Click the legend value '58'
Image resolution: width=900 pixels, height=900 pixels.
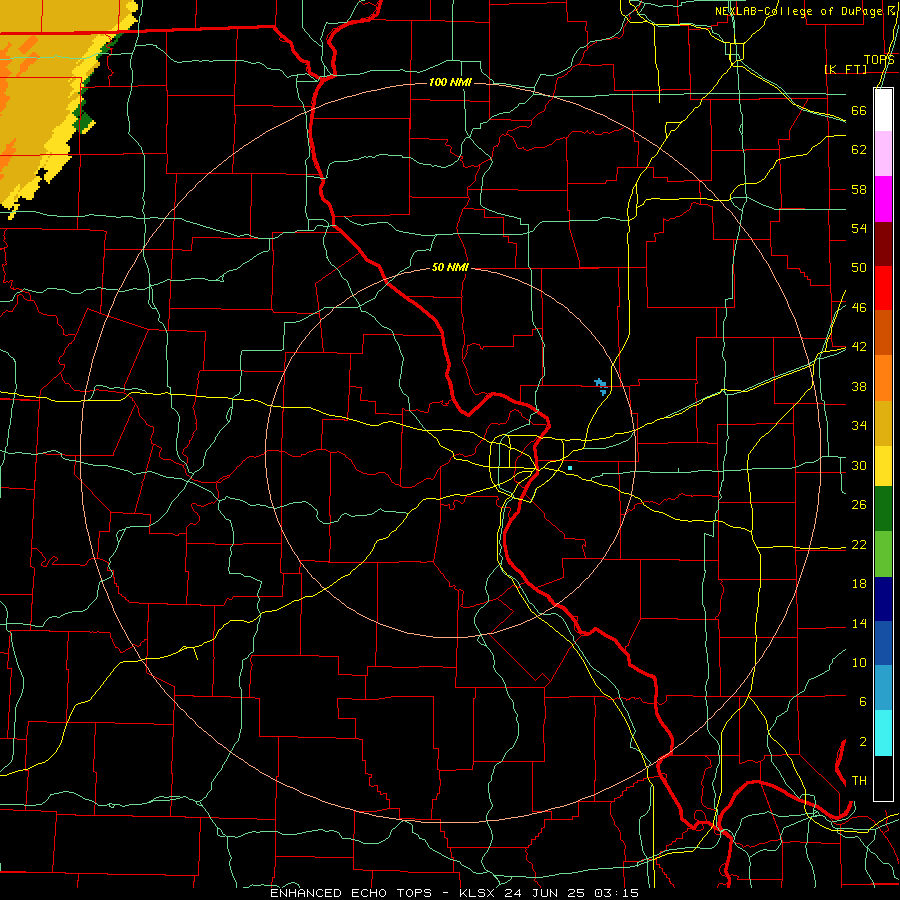(859, 189)
